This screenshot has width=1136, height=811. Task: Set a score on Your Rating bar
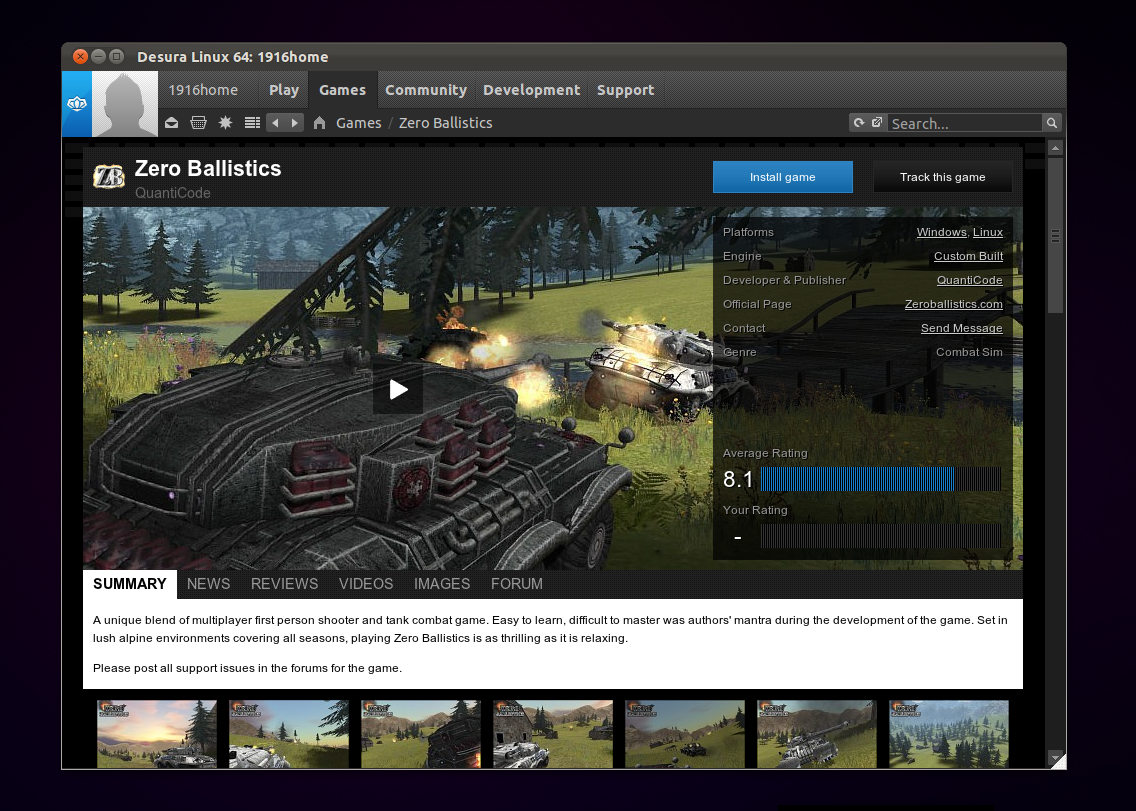click(x=881, y=536)
